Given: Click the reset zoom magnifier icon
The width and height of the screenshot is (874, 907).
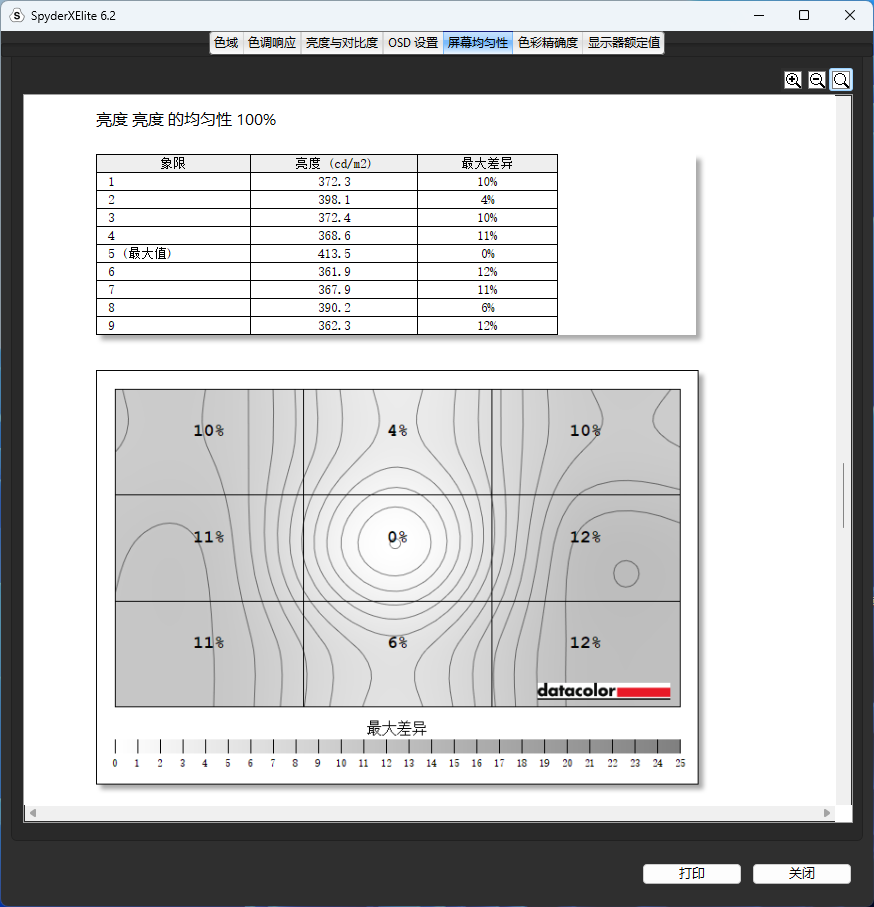Looking at the screenshot, I should (x=841, y=80).
